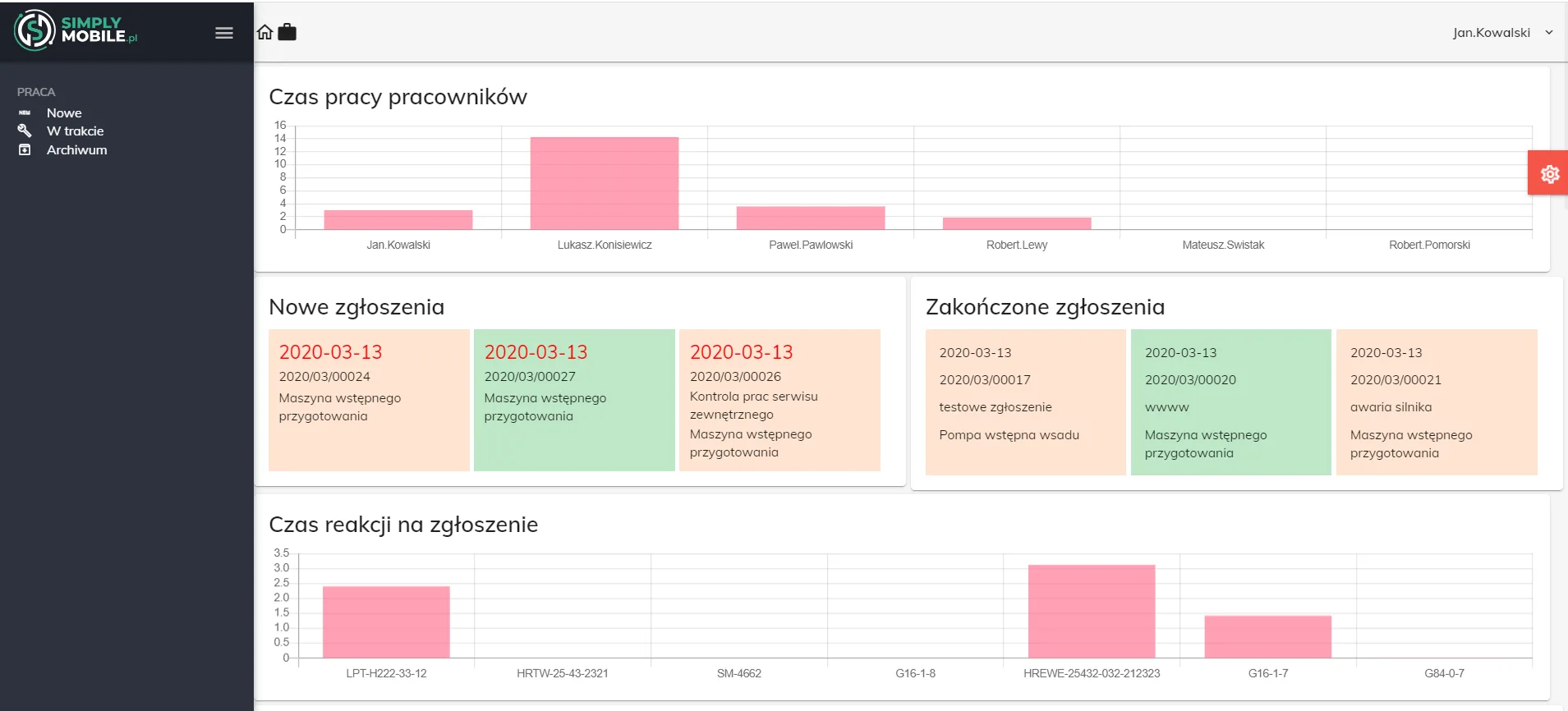Click the Robert.Pomorski axis label

[x=1429, y=245]
